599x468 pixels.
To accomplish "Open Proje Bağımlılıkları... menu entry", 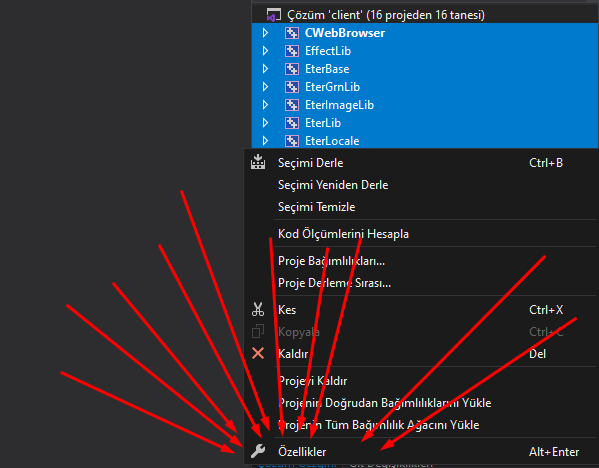I will (420, 261).
